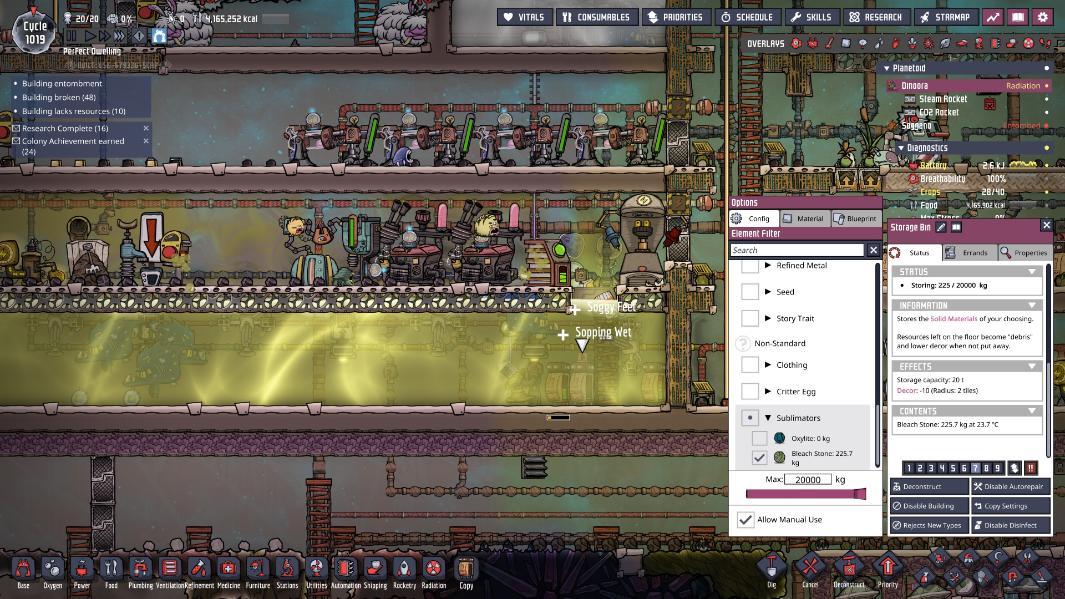
Task: Open the Plumbing build category
Action: tap(140, 569)
